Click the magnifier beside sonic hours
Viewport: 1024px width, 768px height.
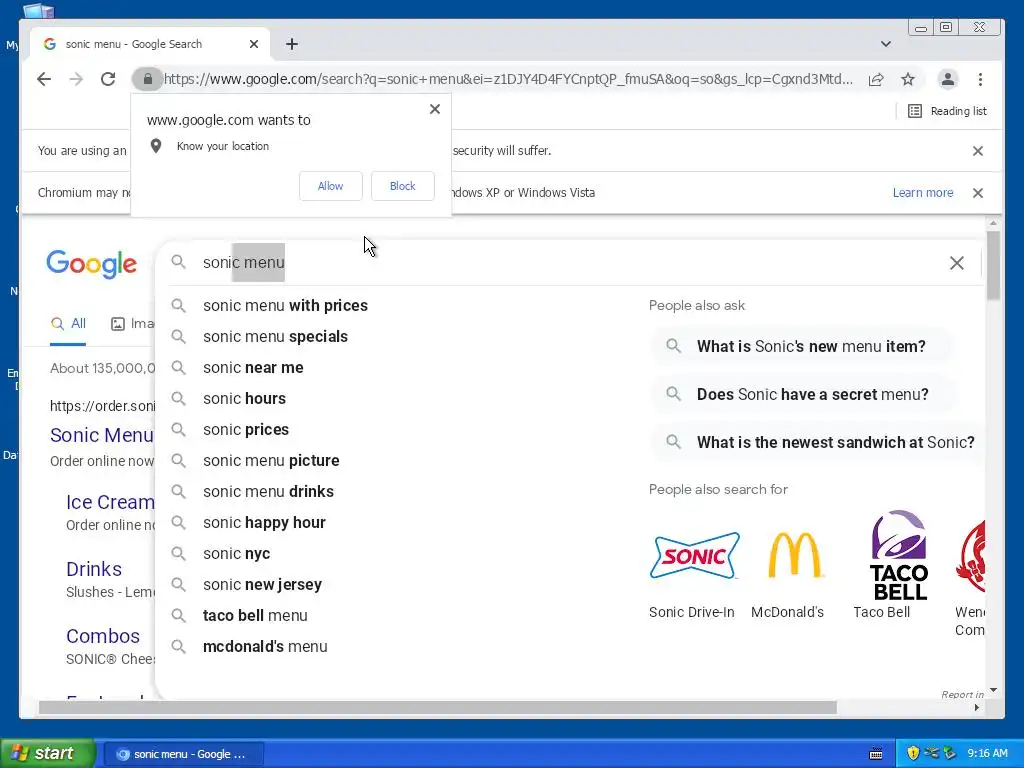click(x=178, y=398)
